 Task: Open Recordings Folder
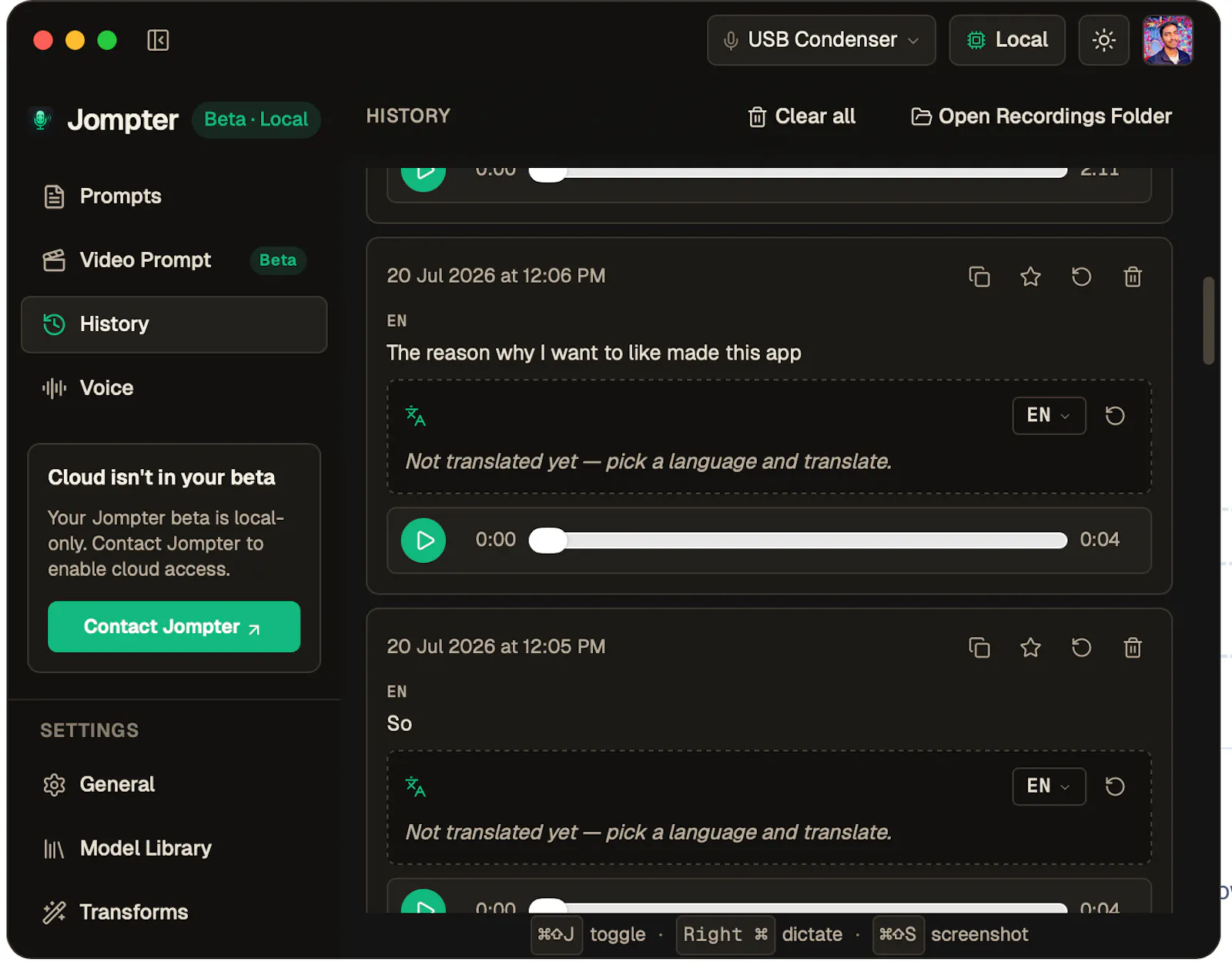[x=1041, y=116]
